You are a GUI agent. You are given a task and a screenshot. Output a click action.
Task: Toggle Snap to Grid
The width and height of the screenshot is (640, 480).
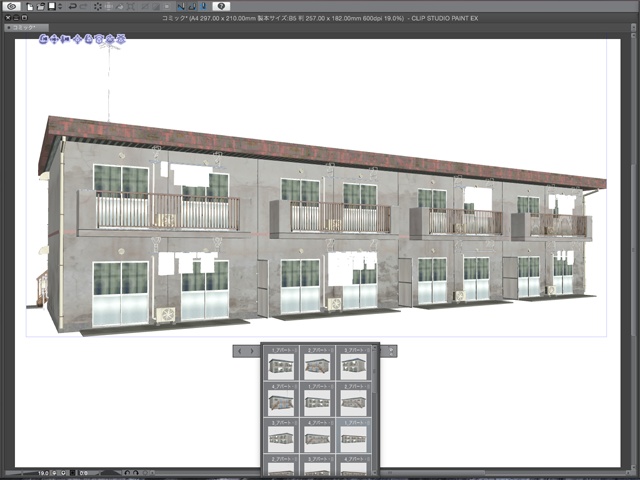[204, 6]
